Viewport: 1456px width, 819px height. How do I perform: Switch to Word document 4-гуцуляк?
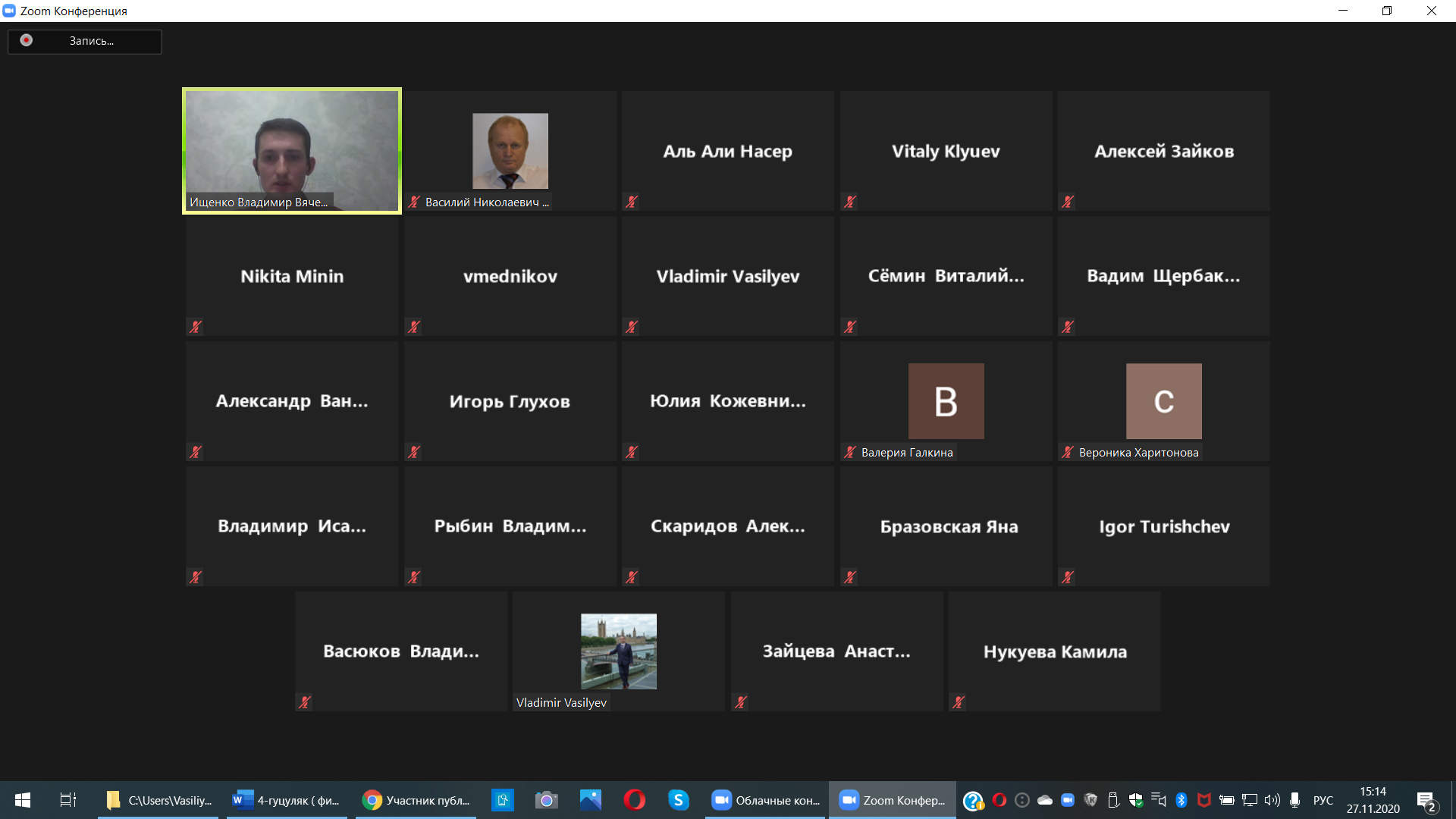pyautogui.click(x=287, y=800)
